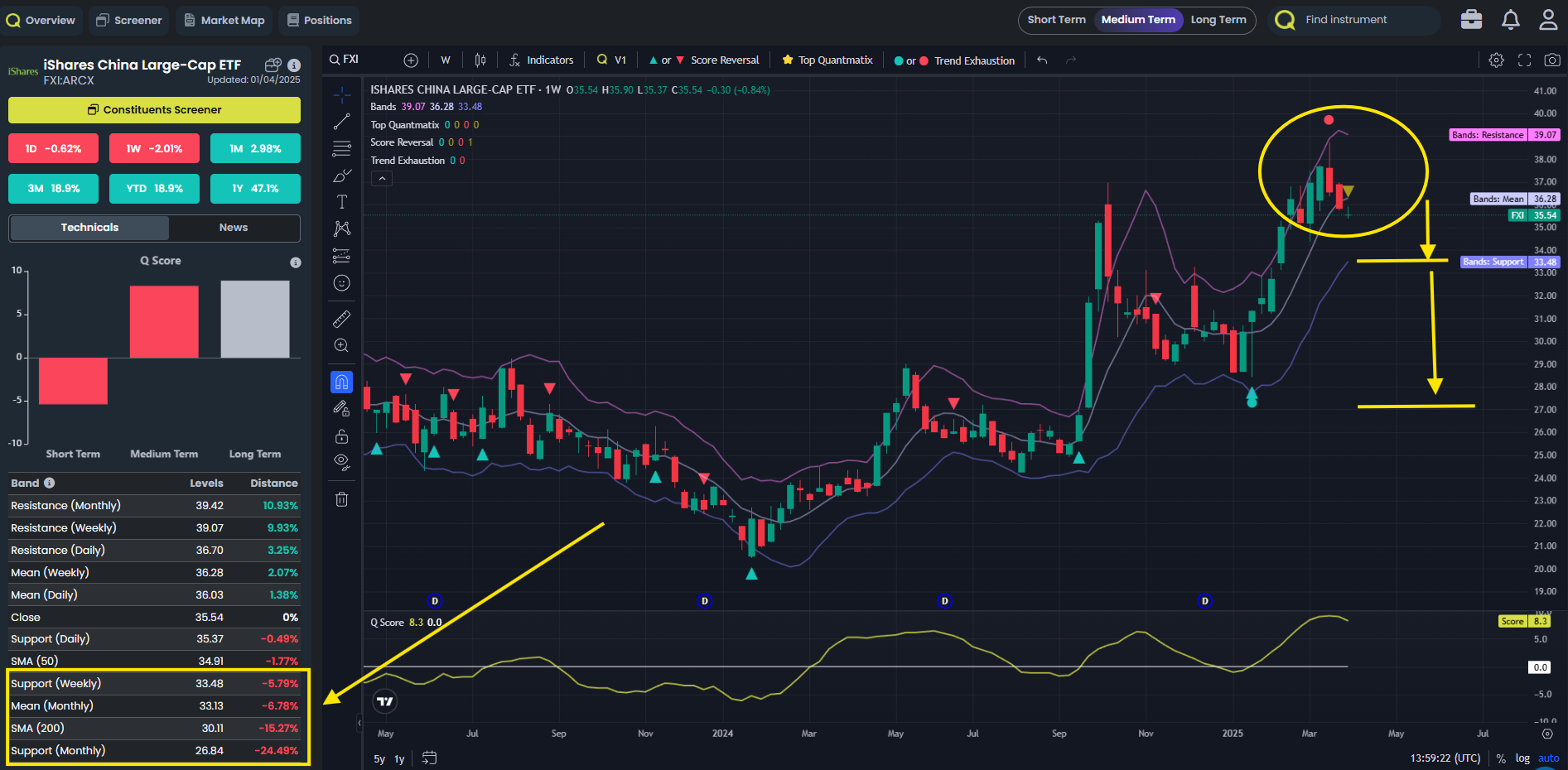Click the compare or add symbol plus icon
The image size is (1568, 770).
(411, 60)
